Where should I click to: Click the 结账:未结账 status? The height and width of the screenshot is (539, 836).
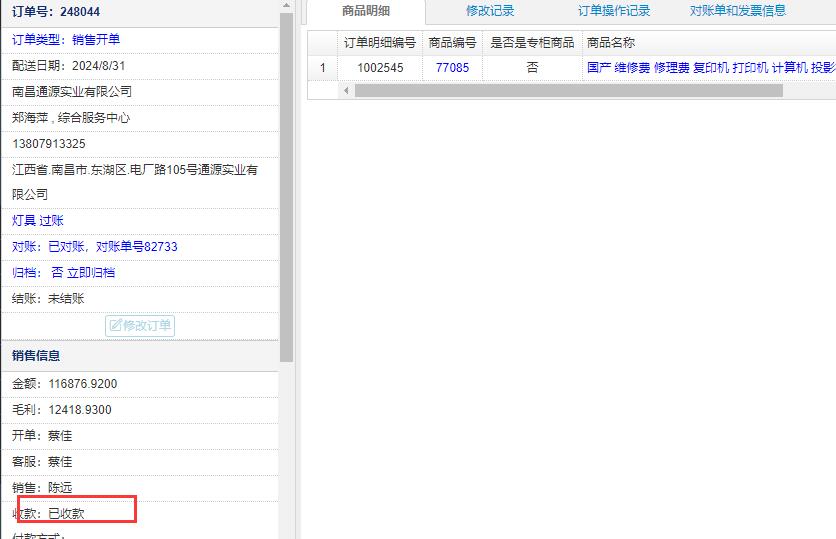(x=48, y=299)
